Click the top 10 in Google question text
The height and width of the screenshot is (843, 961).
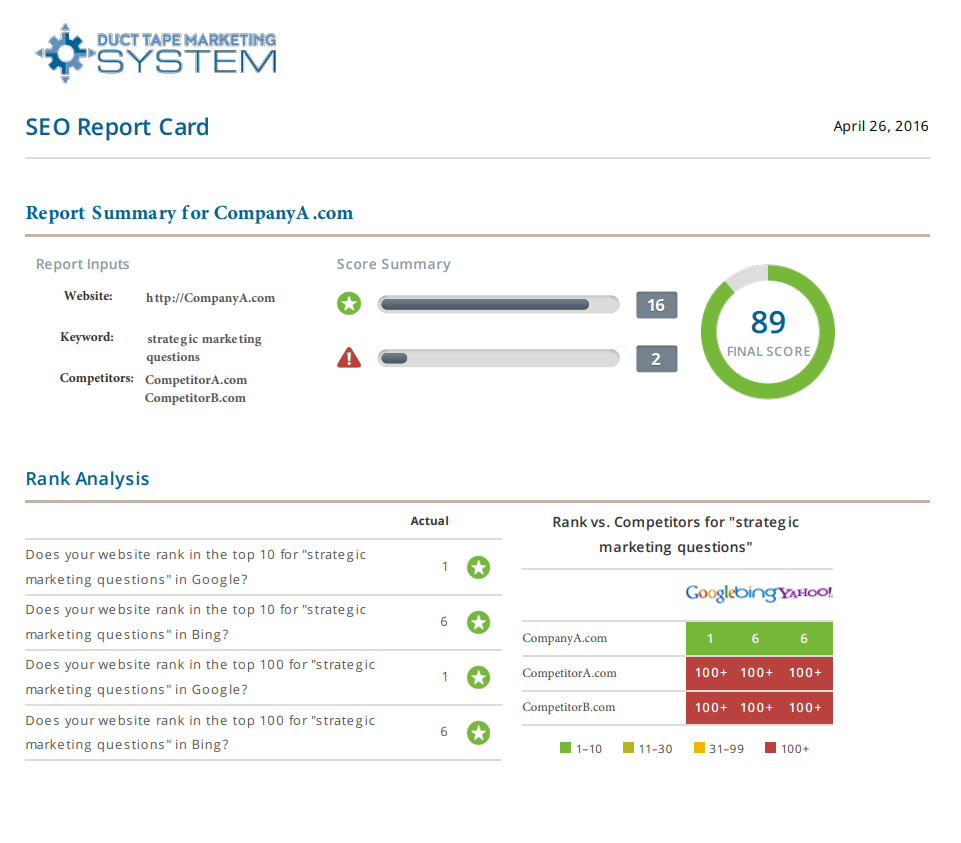click(196, 567)
